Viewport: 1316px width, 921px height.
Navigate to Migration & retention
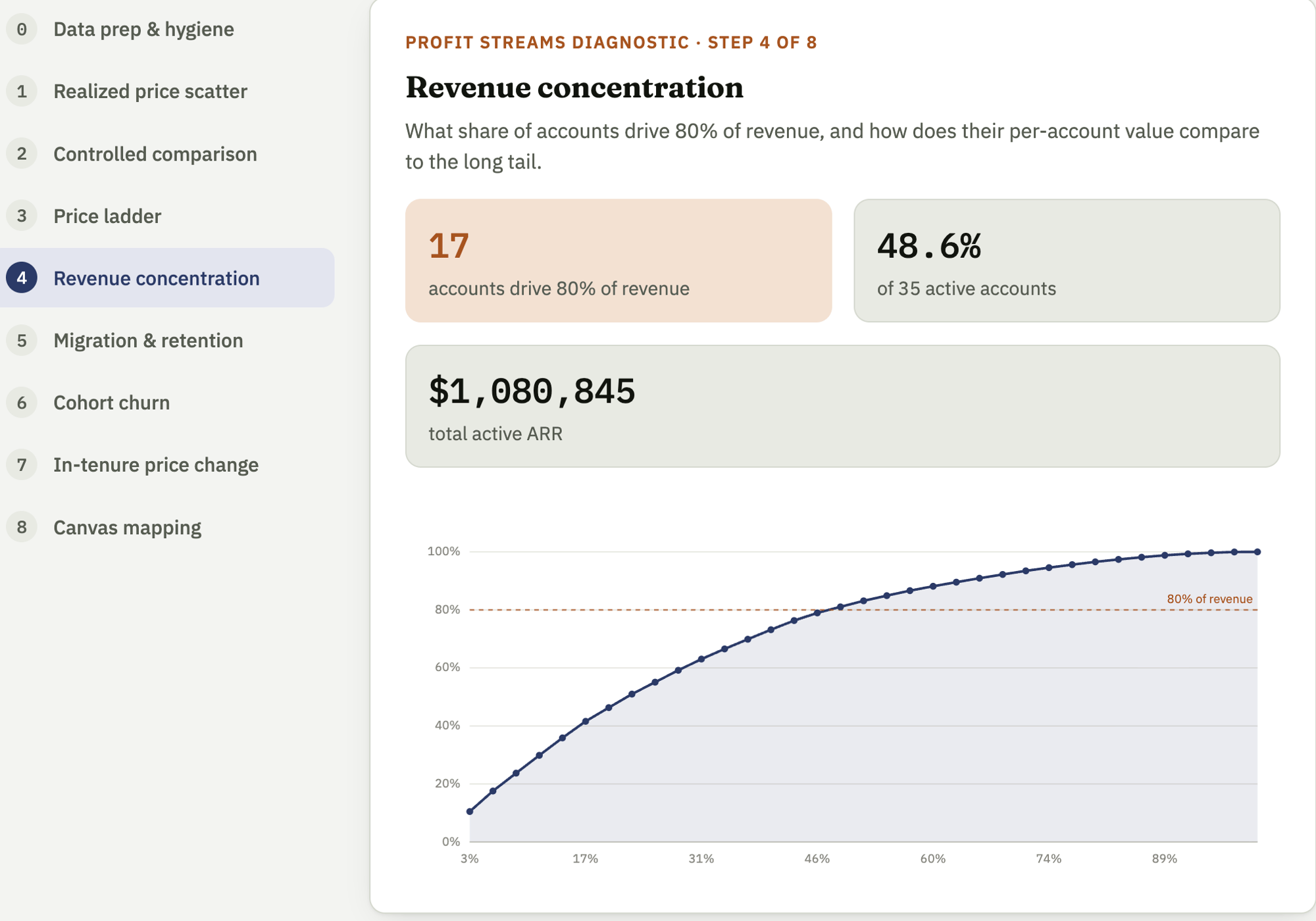(x=148, y=340)
